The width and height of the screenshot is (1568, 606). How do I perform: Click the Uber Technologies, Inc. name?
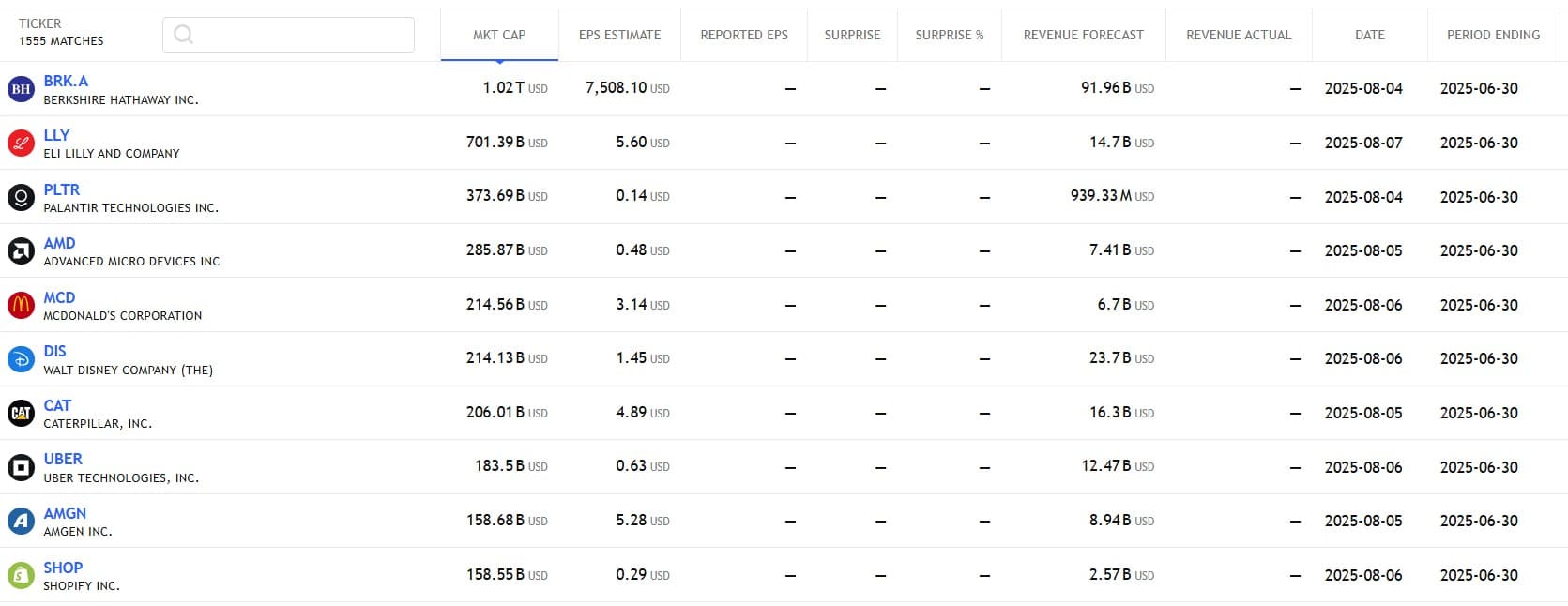tap(121, 478)
